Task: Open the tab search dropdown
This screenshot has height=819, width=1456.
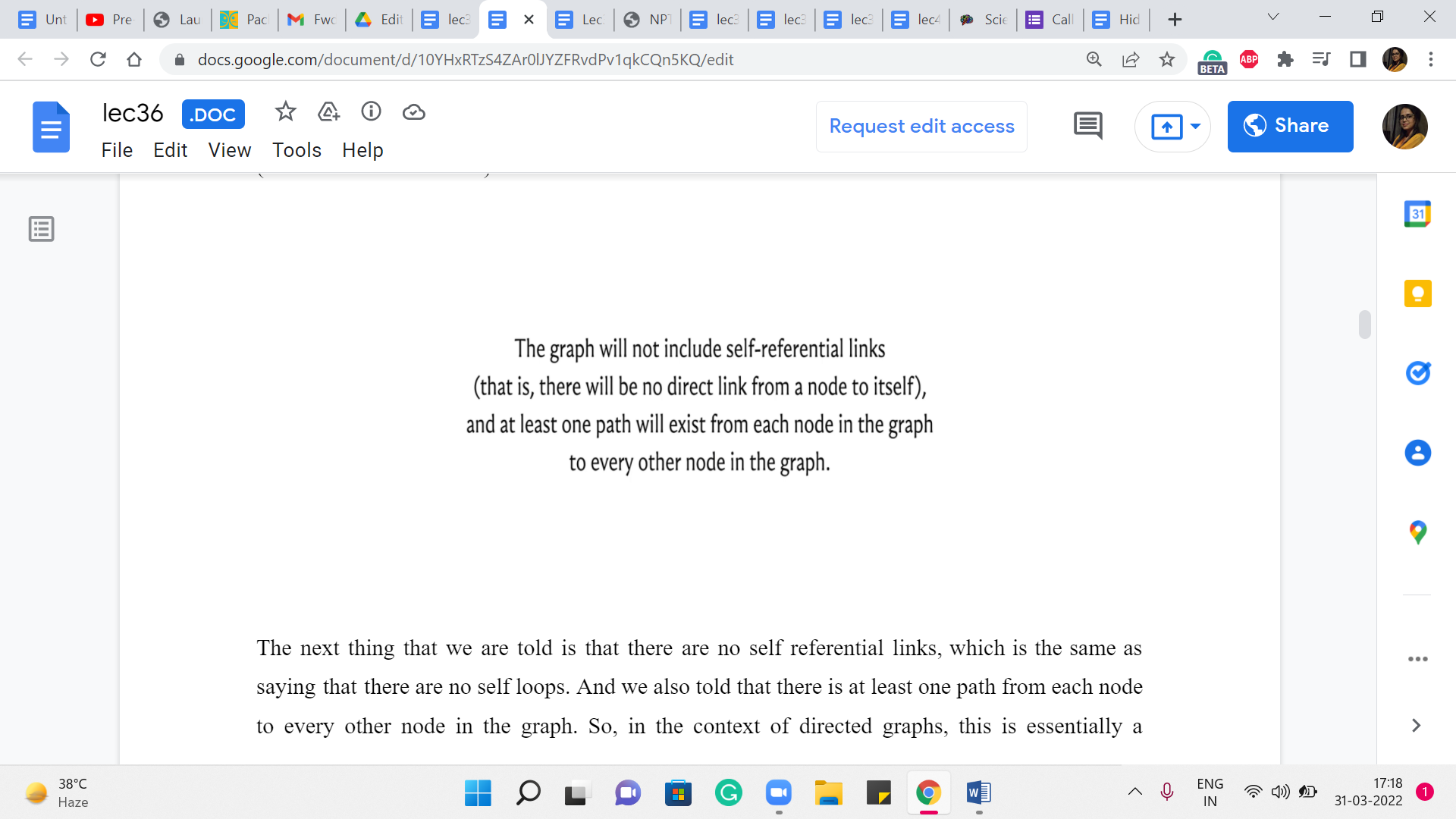Action: [1273, 18]
